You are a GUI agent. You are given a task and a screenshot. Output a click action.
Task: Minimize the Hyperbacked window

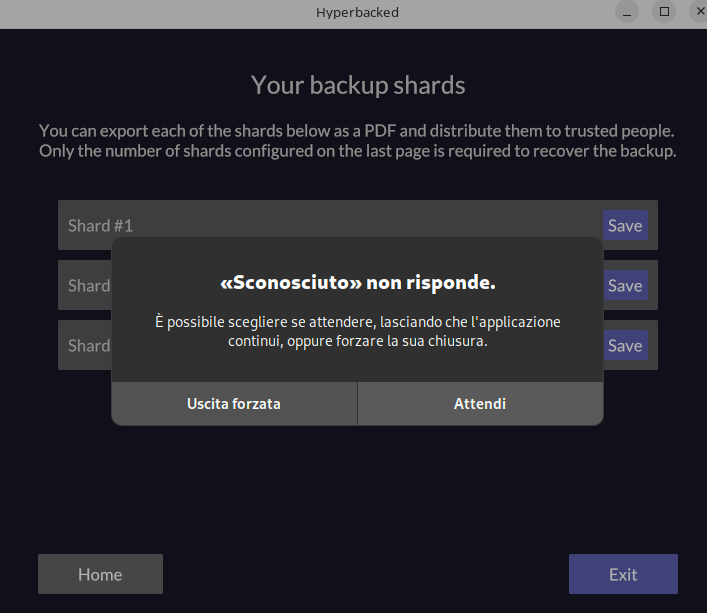coord(627,12)
